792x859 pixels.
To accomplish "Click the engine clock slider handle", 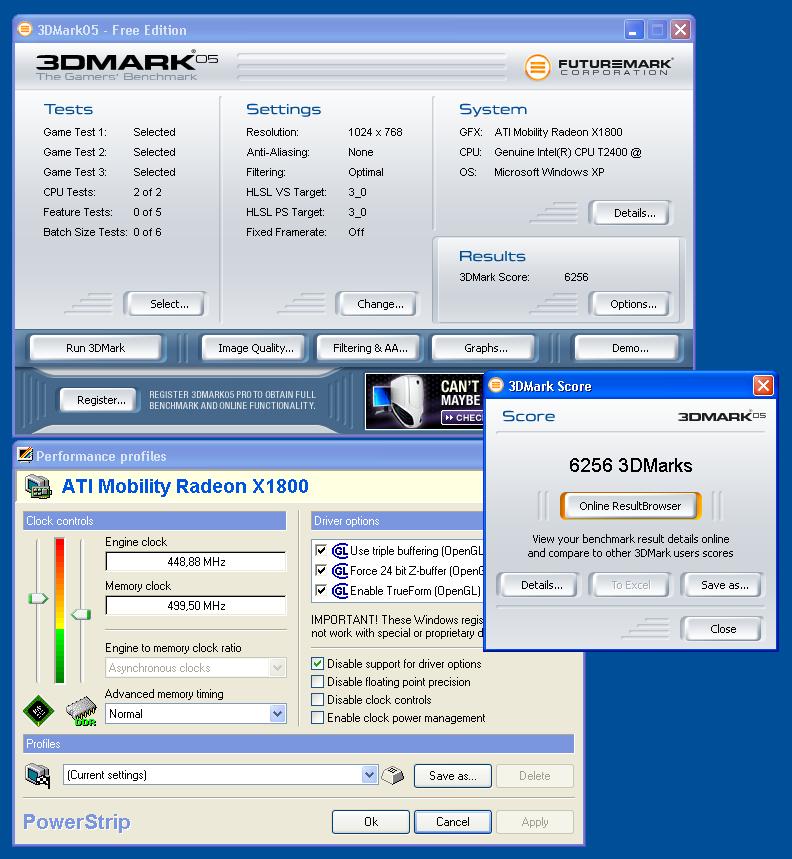I will click(x=38, y=598).
